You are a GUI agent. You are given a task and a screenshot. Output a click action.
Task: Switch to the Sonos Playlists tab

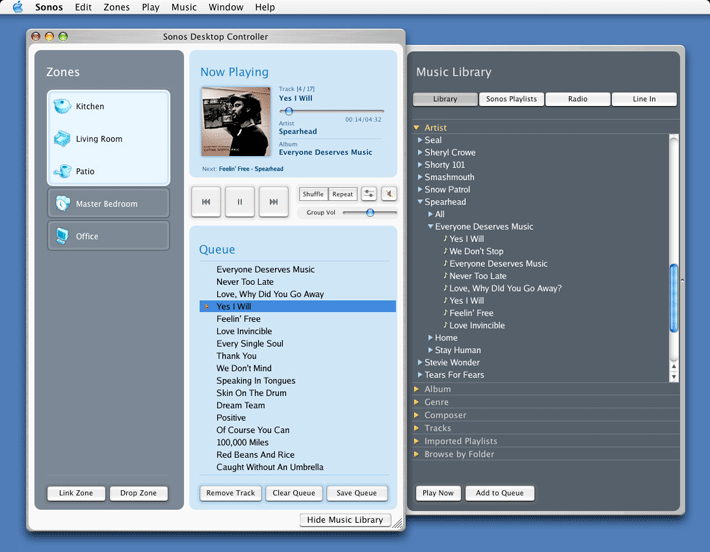(x=511, y=99)
